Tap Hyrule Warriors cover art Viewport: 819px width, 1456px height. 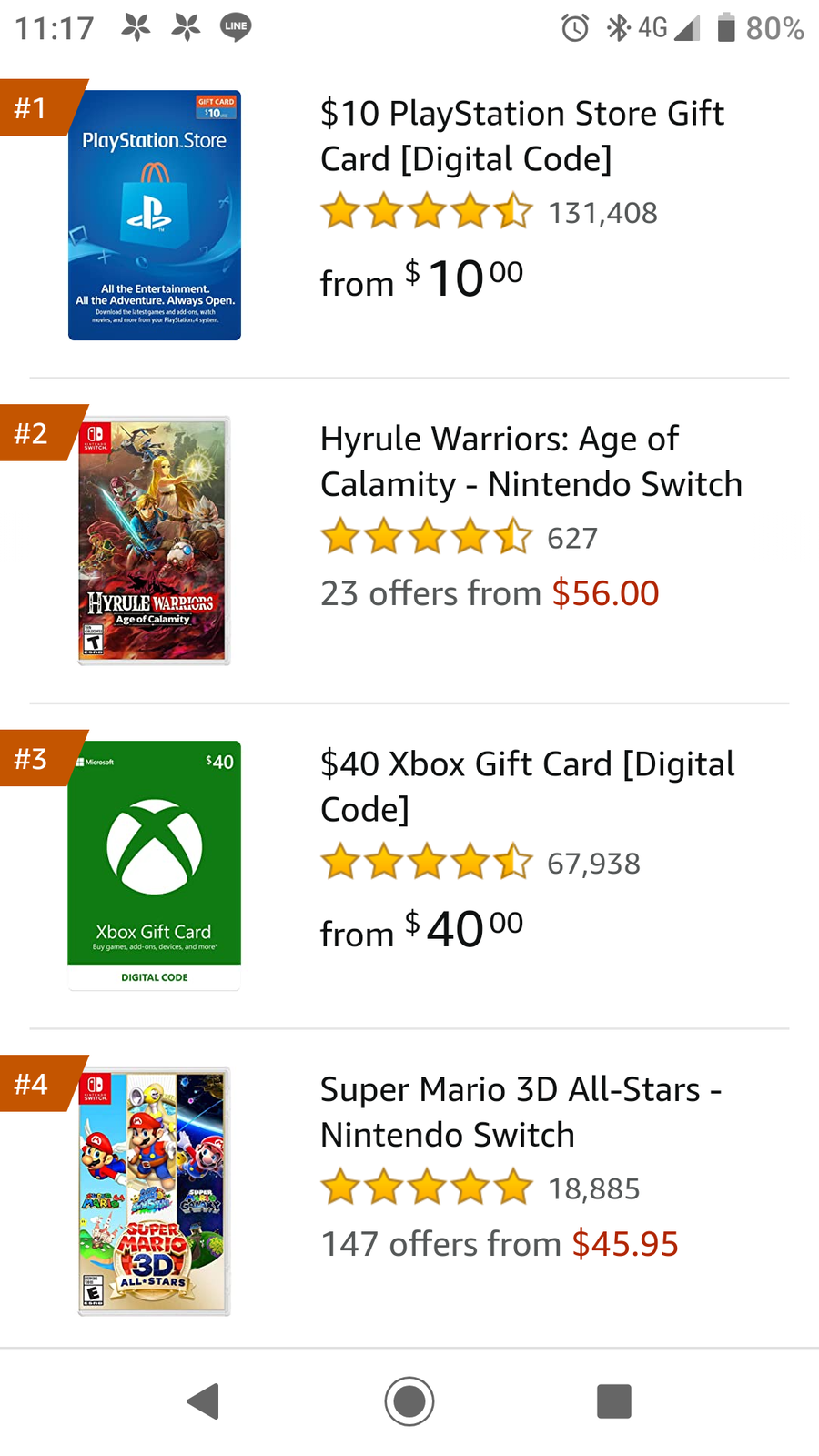pos(154,541)
